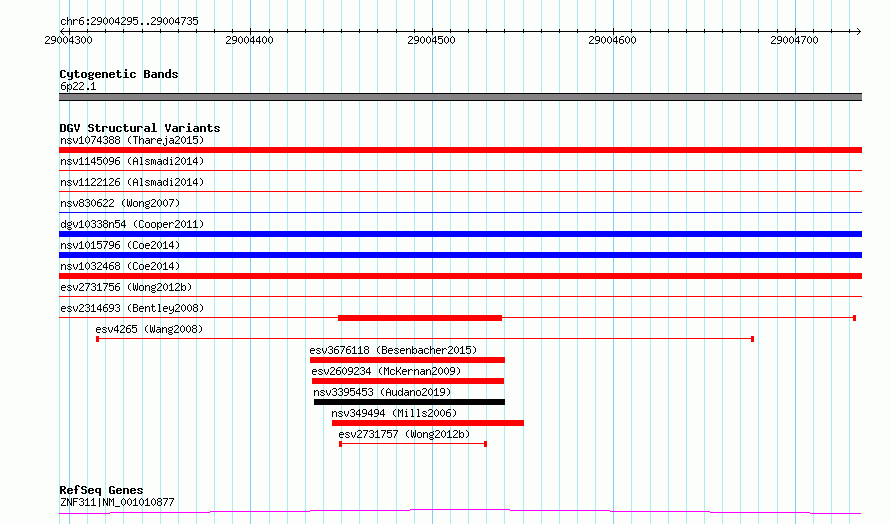
Task: Select the thick red segment of esv2314693
Action: [420, 318]
